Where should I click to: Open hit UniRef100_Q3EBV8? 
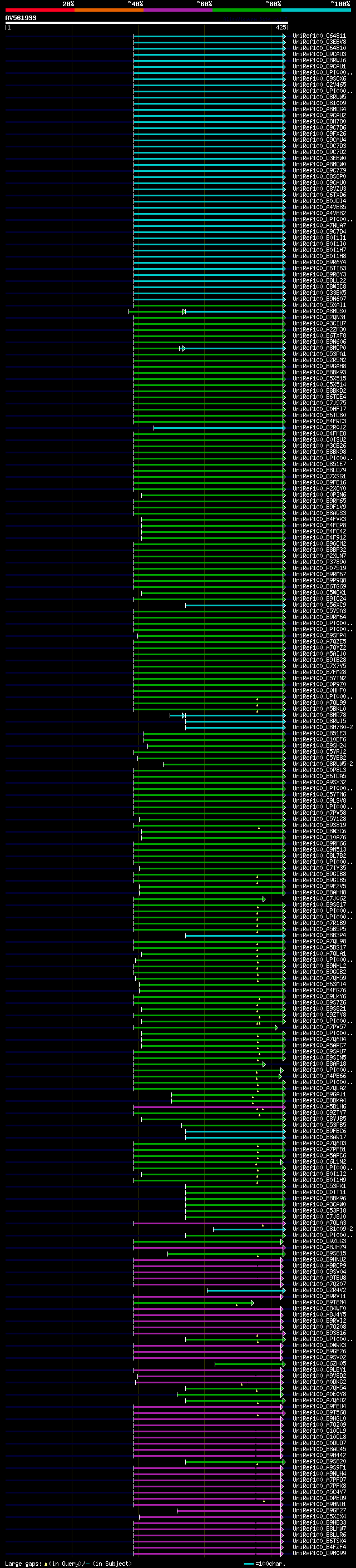tap(319, 42)
